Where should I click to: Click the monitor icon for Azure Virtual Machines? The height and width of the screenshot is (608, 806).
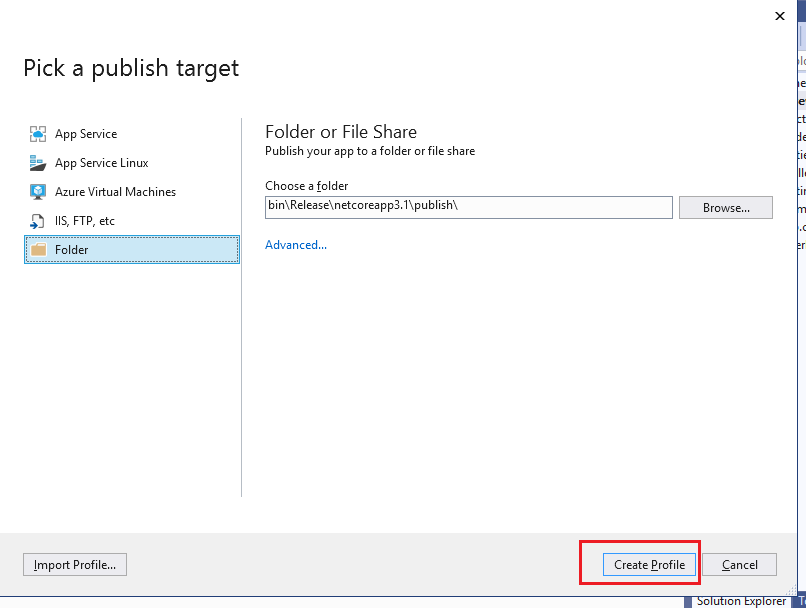click(38, 191)
